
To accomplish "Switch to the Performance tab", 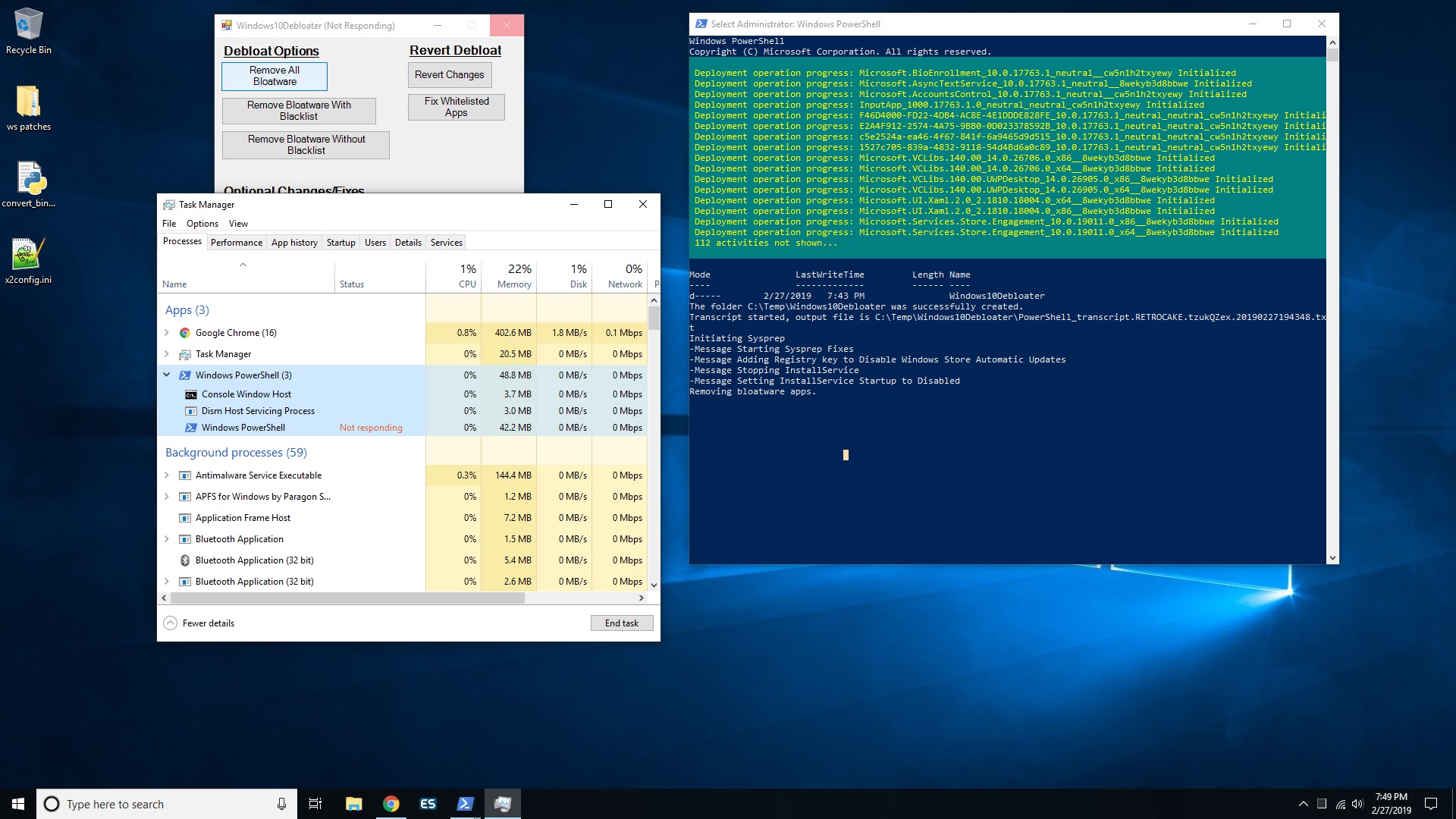I will (x=236, y=242).
